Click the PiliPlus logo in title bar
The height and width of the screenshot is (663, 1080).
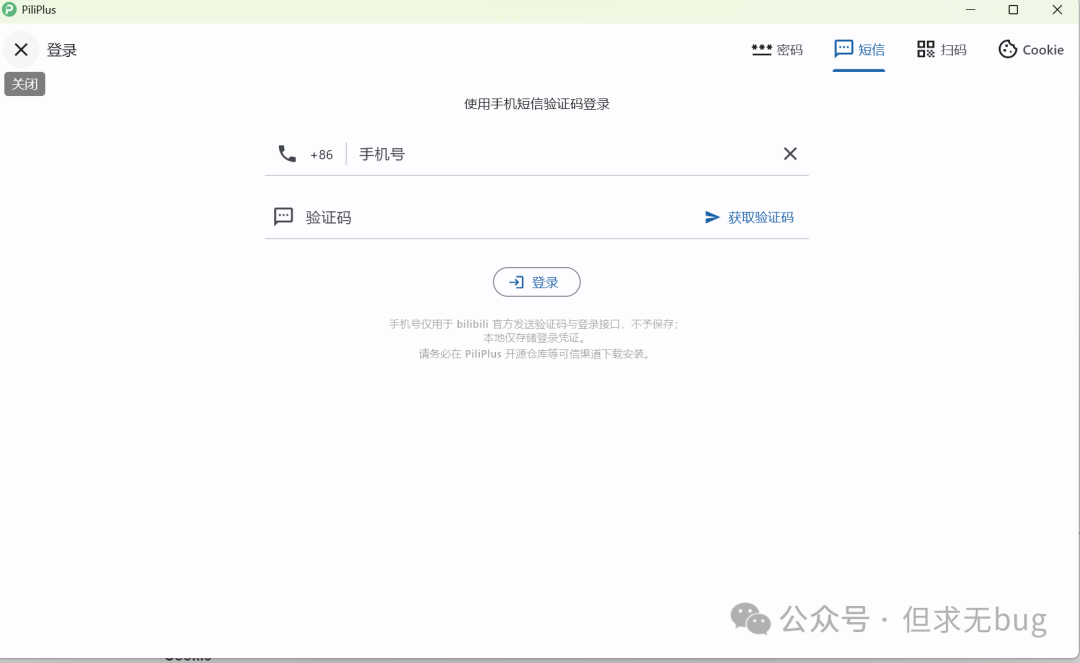pyautogui.click(x=10, y=10)
